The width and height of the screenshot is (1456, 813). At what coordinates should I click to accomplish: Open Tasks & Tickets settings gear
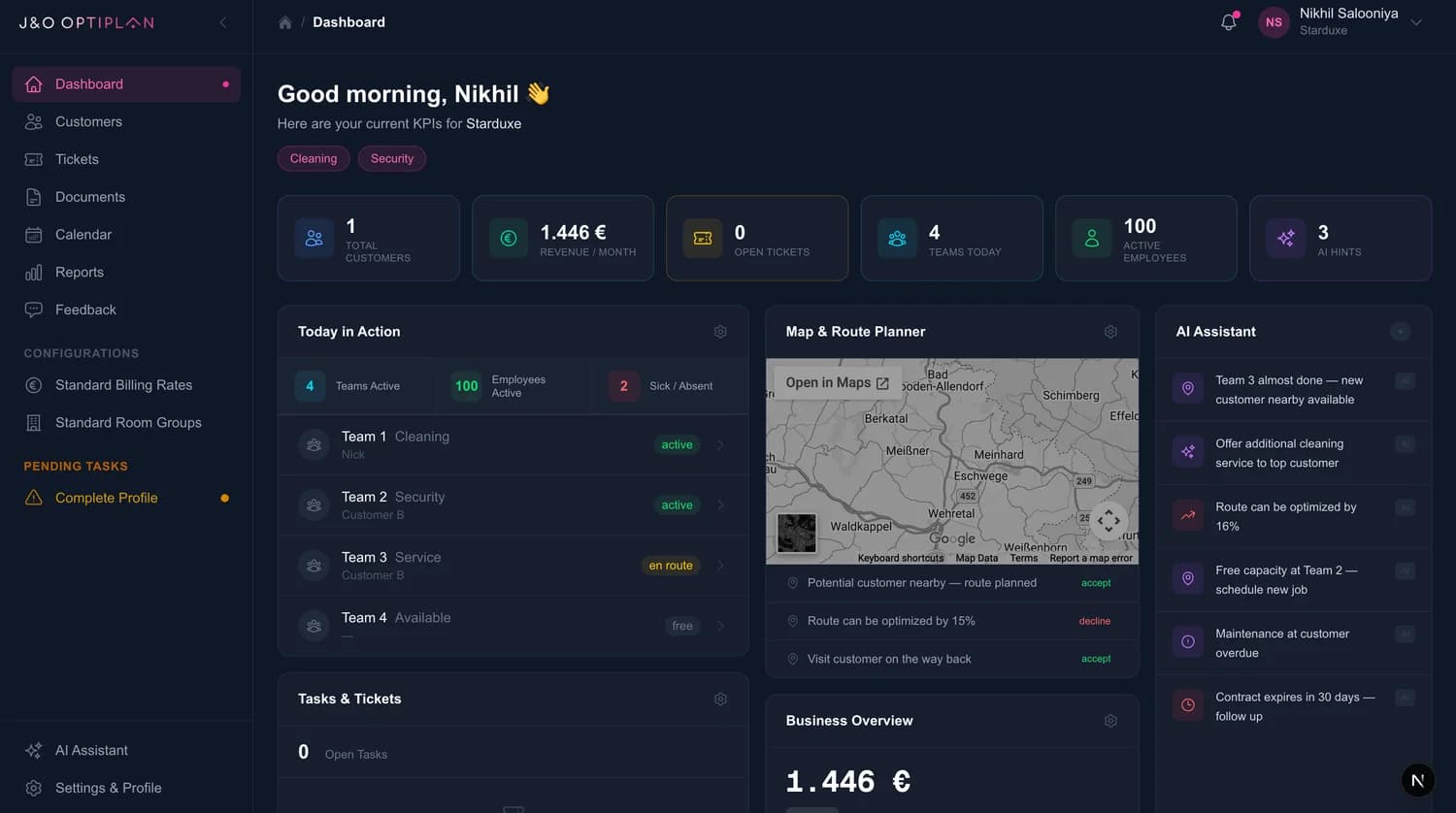pyautogui.click(x=720, y=699)
